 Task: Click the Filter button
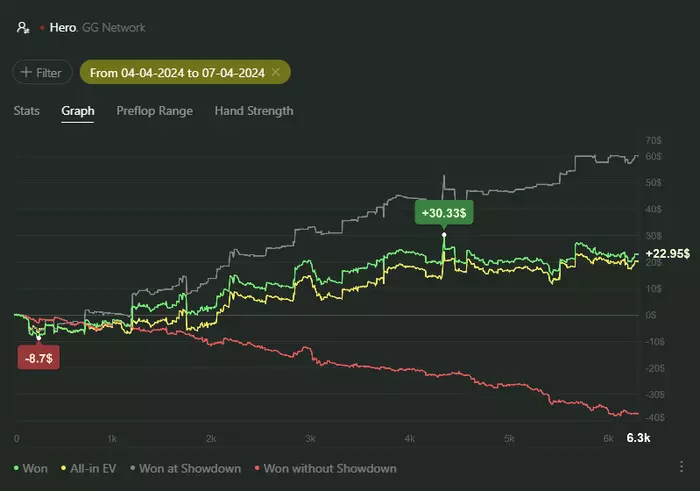(x=41, y=73)
